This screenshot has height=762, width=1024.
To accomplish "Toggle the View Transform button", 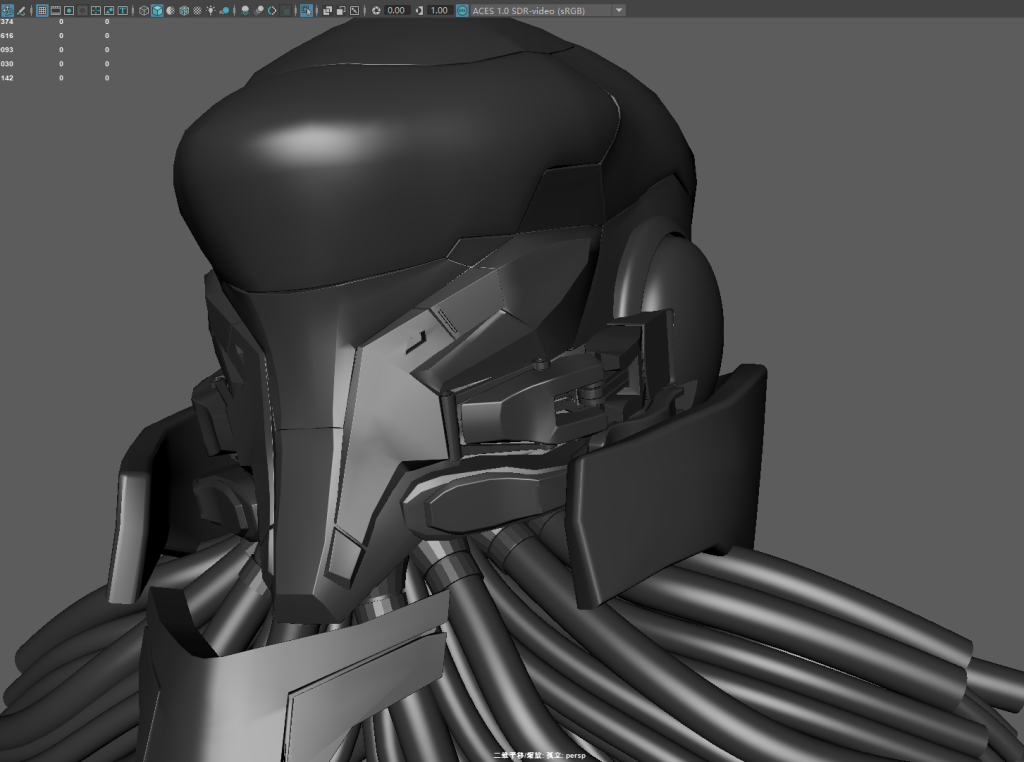I will 462,10.
